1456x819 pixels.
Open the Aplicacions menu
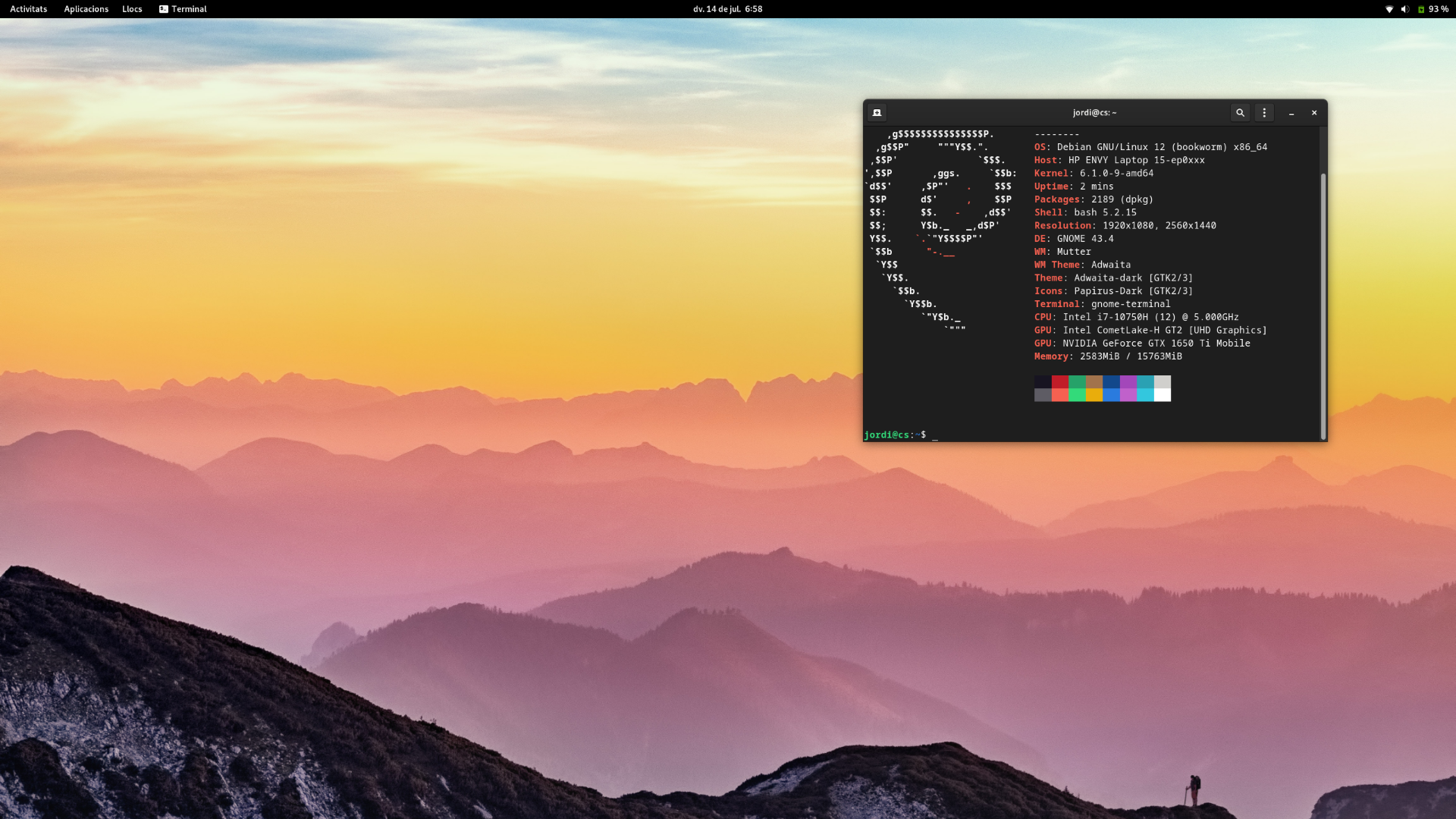point(86,9)
